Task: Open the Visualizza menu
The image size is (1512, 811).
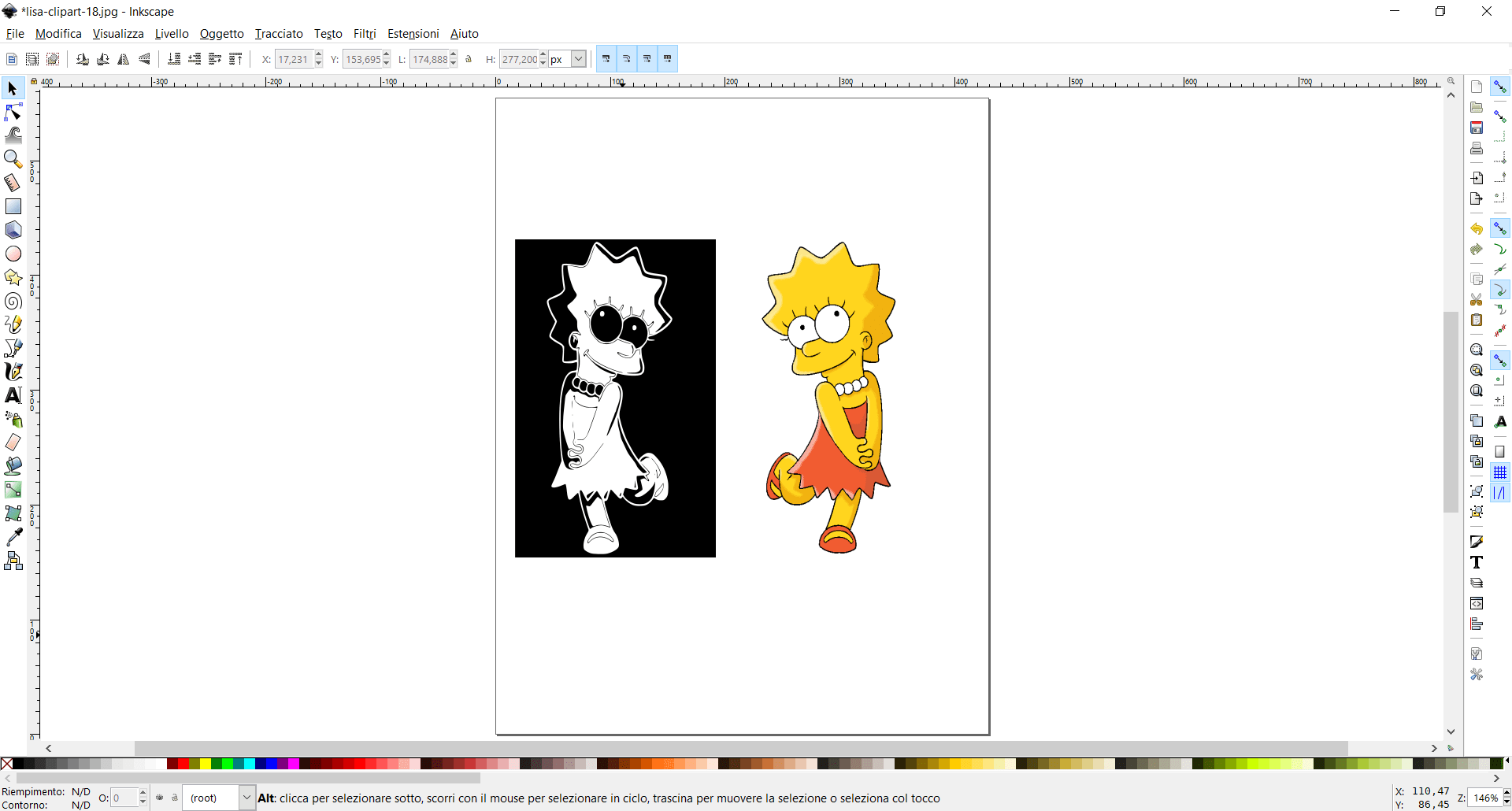Action: 118,34
